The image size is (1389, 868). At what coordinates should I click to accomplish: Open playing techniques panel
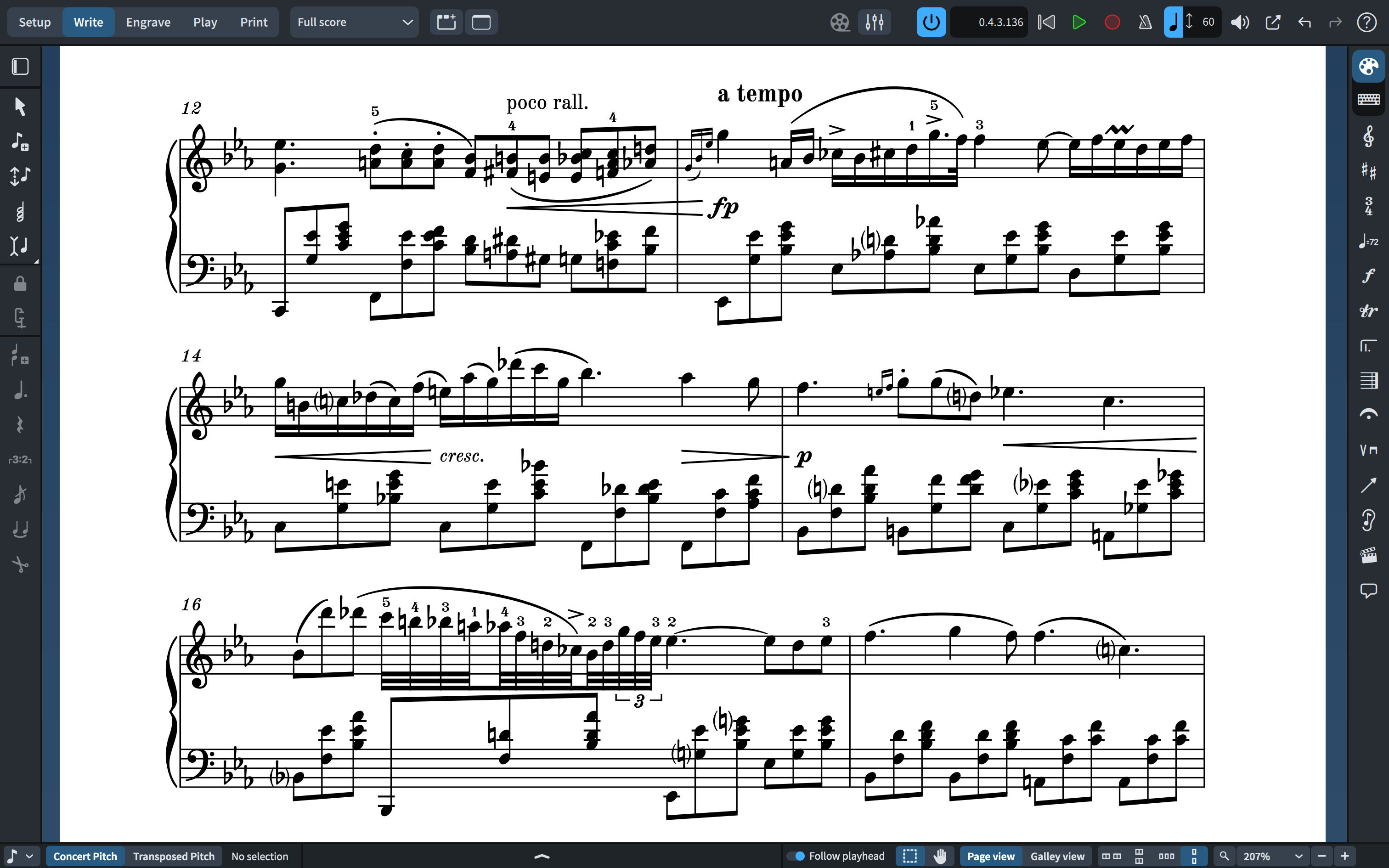tap(1368, 450)
